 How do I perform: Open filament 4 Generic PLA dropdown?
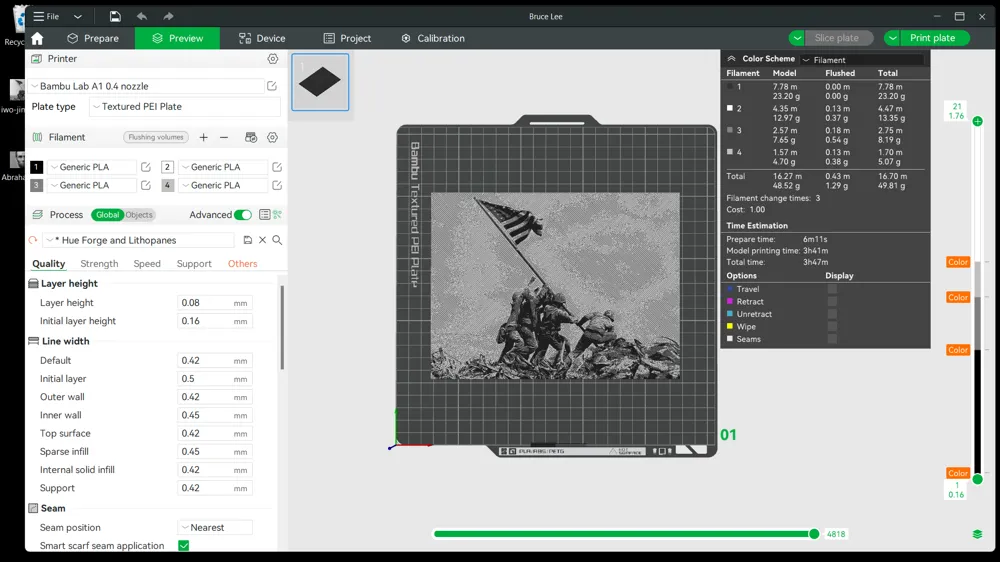coord(223,186)
